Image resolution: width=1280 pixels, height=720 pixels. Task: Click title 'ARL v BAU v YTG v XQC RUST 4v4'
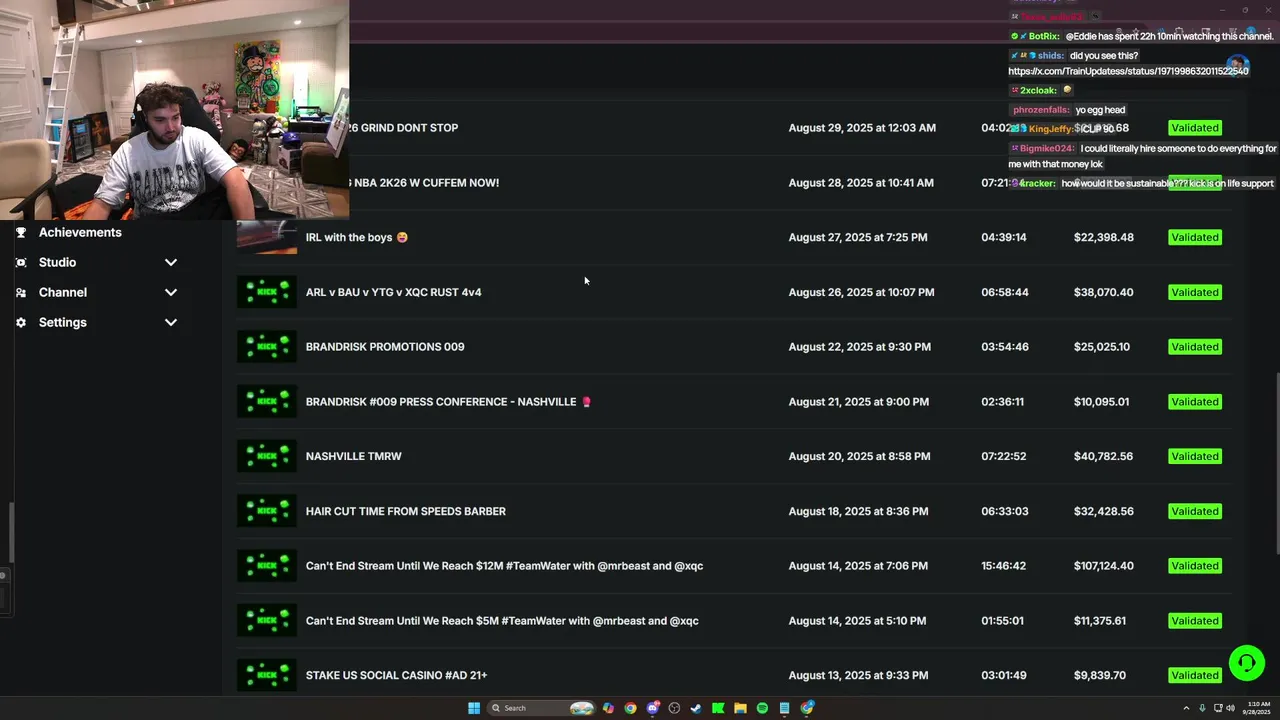pos(393,292)
